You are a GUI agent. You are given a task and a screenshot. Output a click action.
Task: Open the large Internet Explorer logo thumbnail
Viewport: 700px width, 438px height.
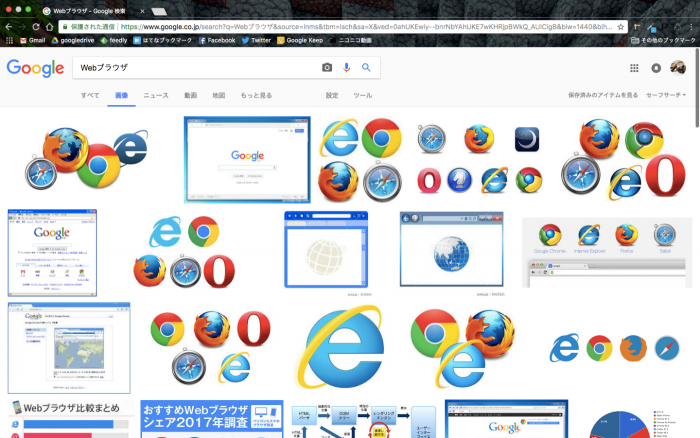[x=340, y=346]
